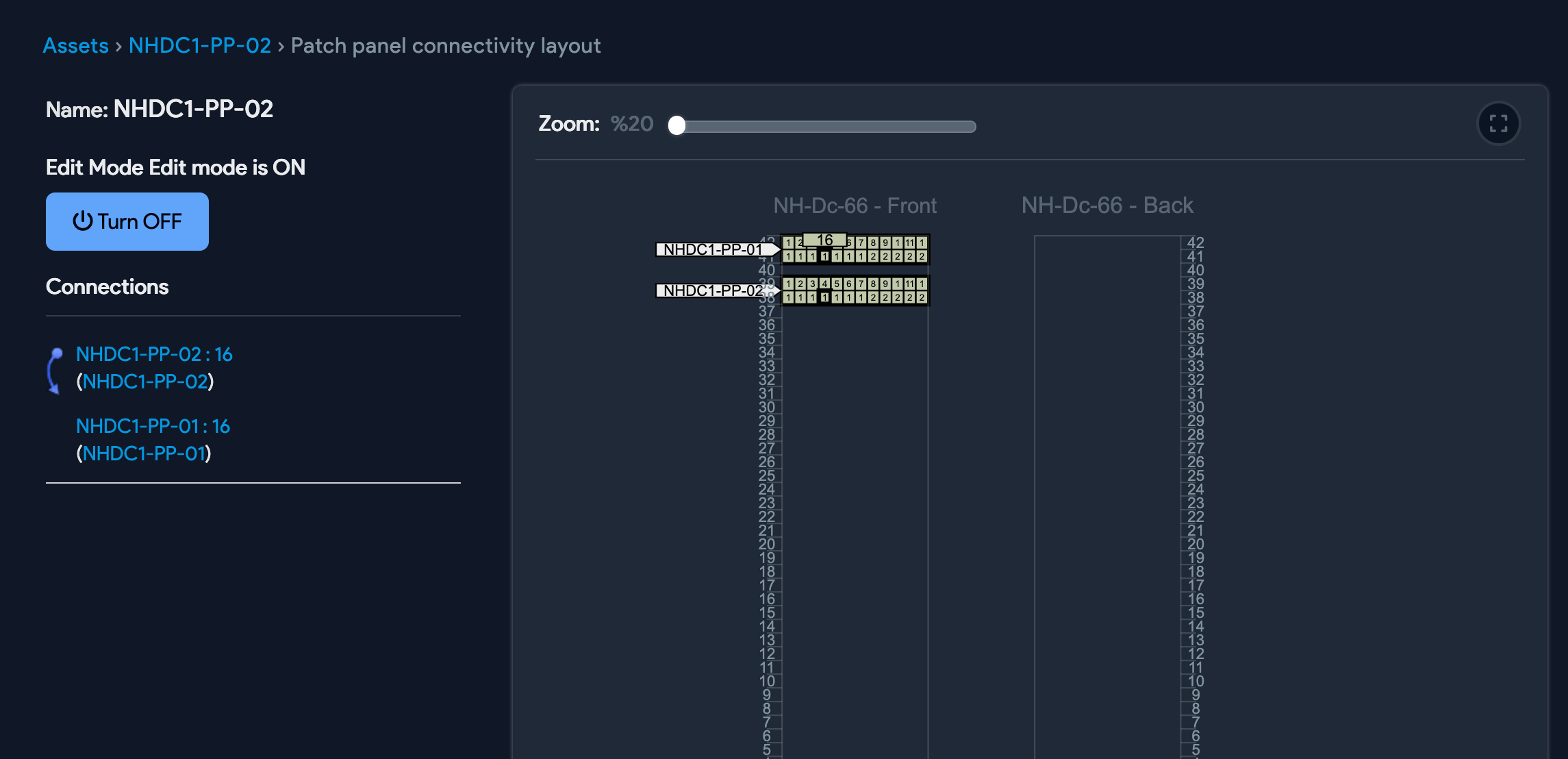The height and width of the screenshot is (759, 1568).
Task: Click rack unit 40 in NH-Dc-66 Front
Action: pos(767,270)
